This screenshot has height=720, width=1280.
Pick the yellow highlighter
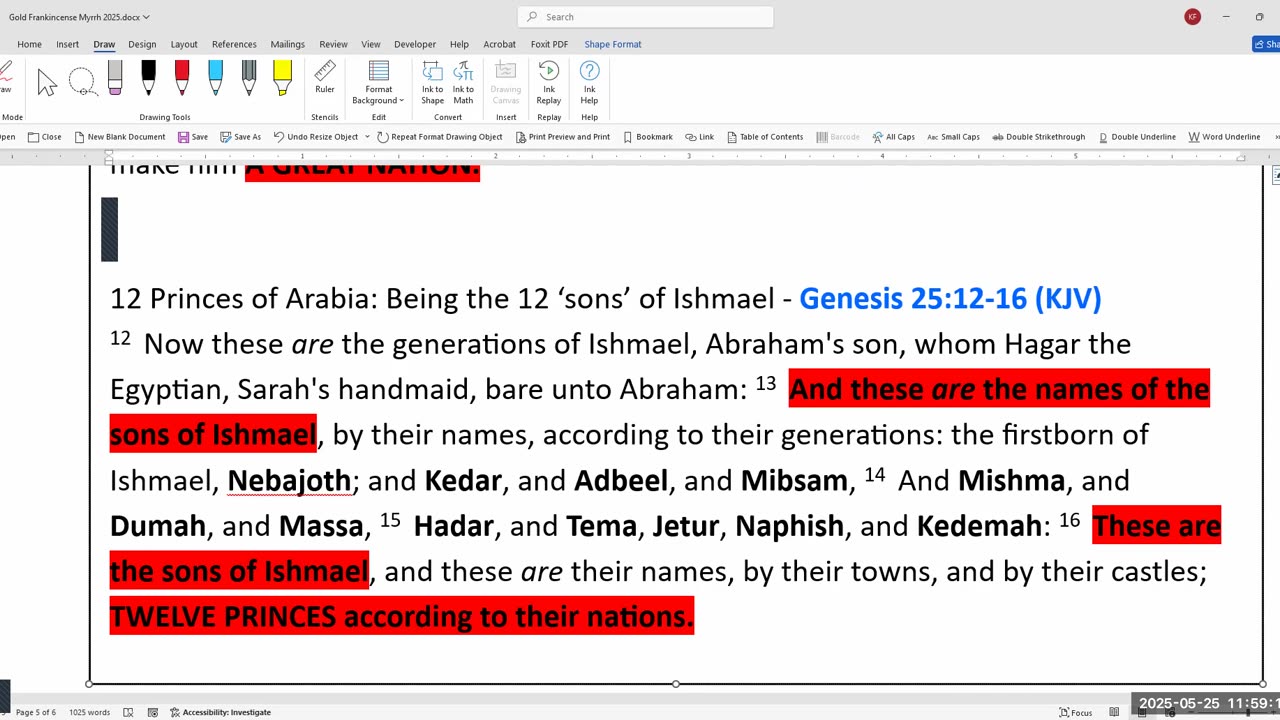tap(282, 79)
